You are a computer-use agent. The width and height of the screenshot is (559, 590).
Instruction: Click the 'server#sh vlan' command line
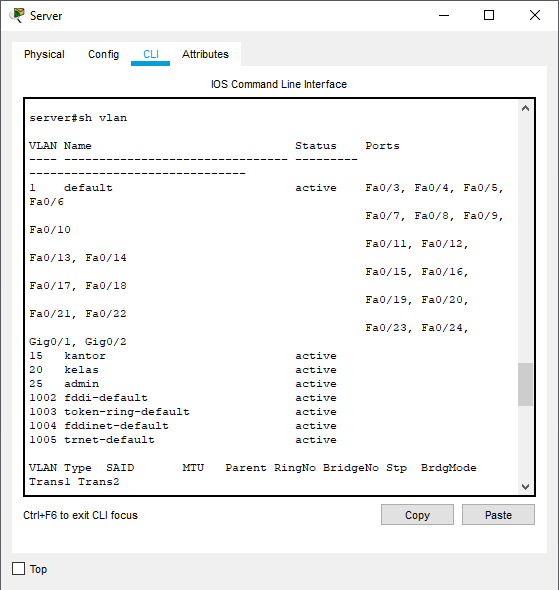tap(78, 118)
